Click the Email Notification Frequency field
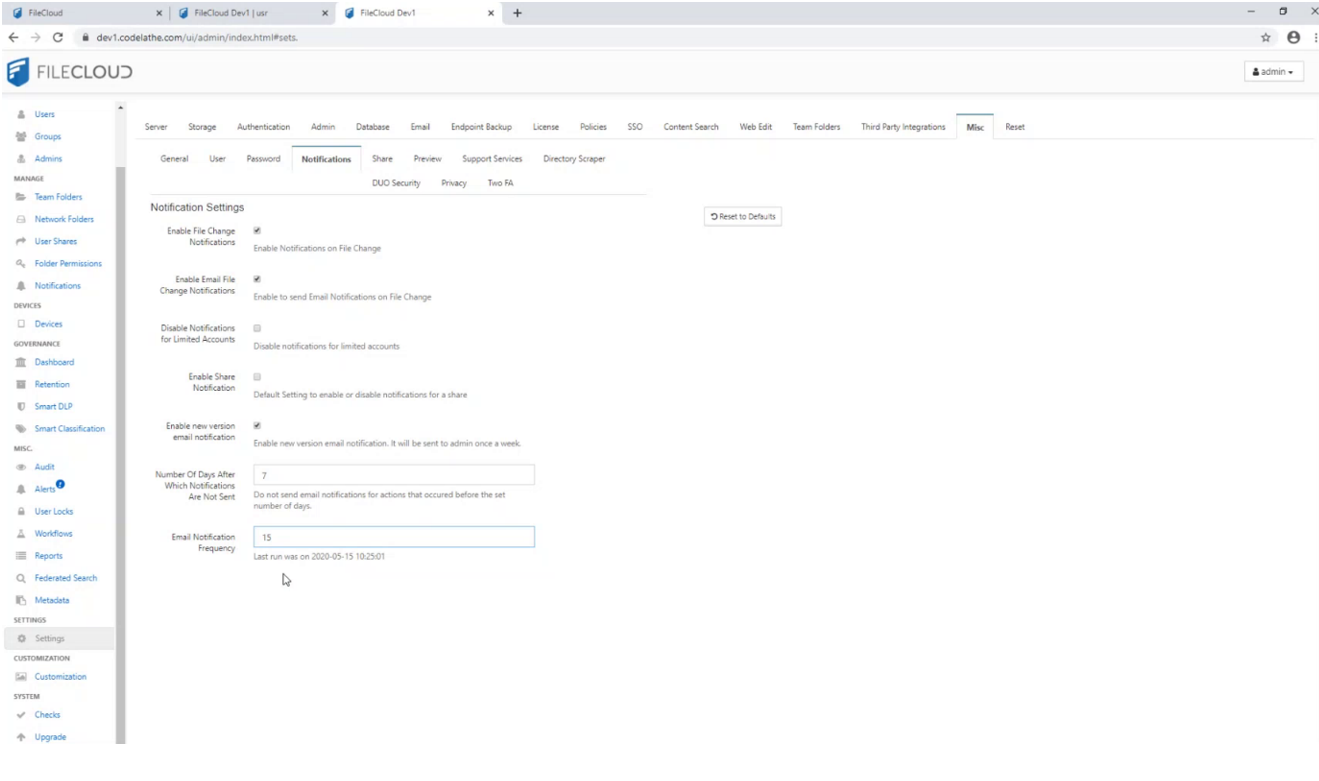This screenshot has height=781, width=1319. pos(393,537)
